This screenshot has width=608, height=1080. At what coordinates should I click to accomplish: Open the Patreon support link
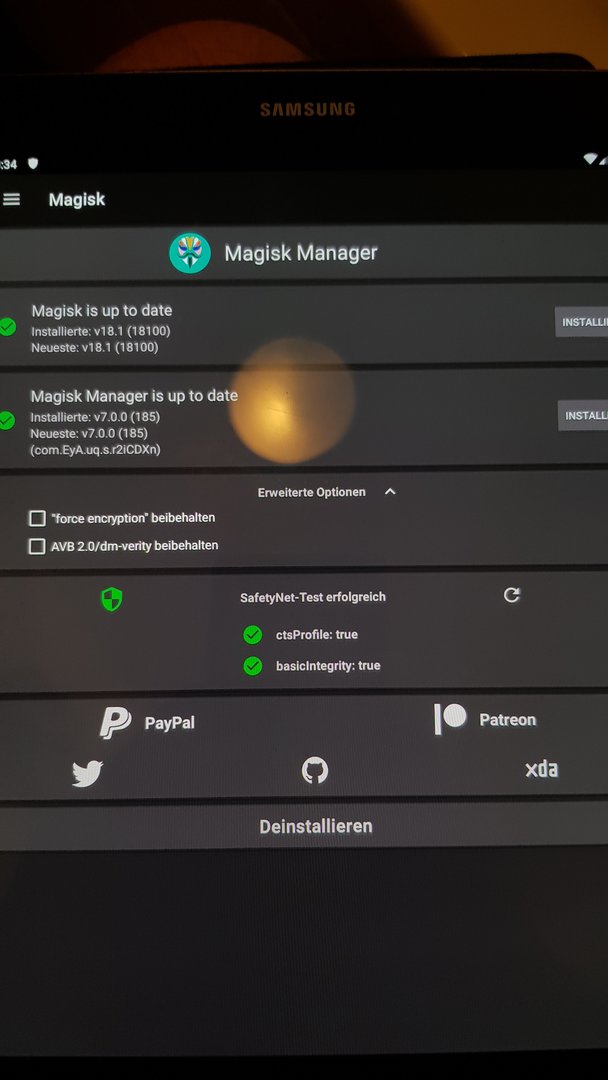[x=485, y=719]
